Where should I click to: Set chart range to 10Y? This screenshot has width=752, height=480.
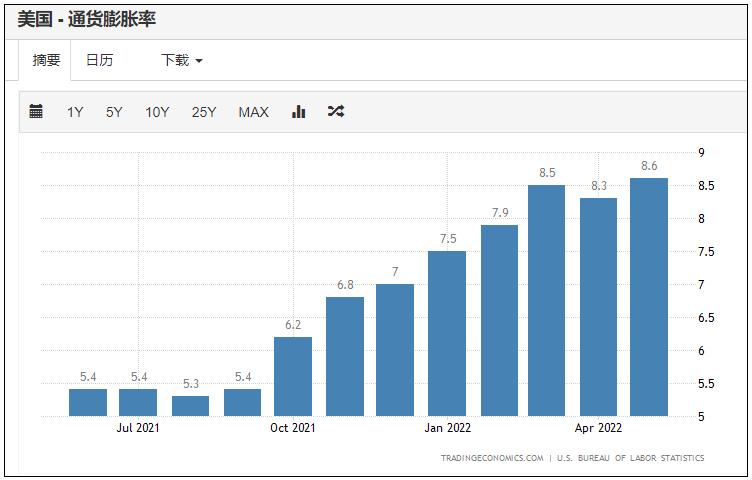point(157,112)
